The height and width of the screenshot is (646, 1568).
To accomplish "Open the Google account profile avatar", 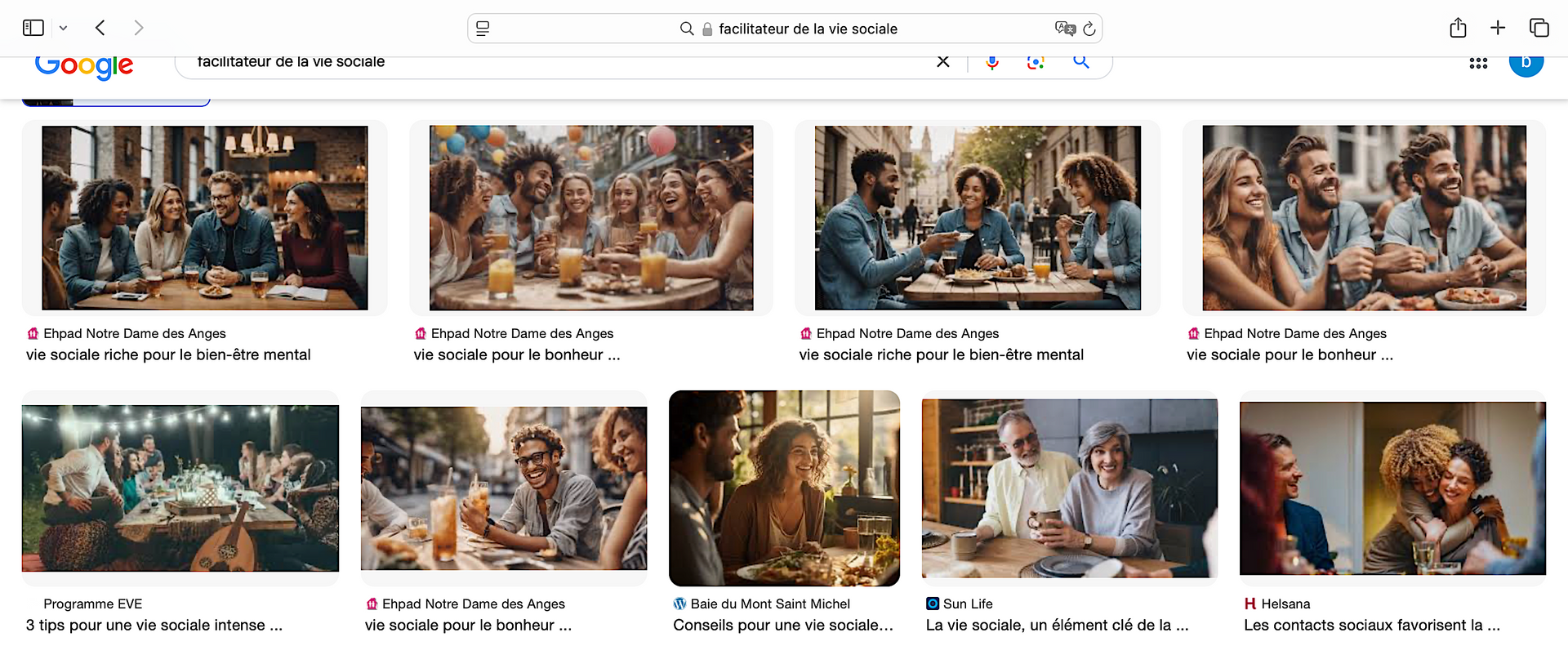I will (x=1526, y=64).
